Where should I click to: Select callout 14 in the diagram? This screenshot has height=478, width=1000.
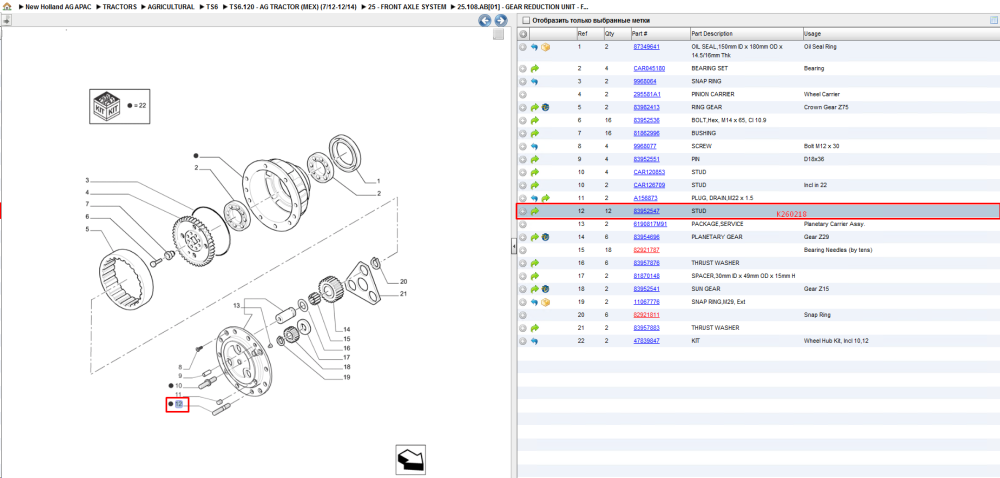[347, 330]
